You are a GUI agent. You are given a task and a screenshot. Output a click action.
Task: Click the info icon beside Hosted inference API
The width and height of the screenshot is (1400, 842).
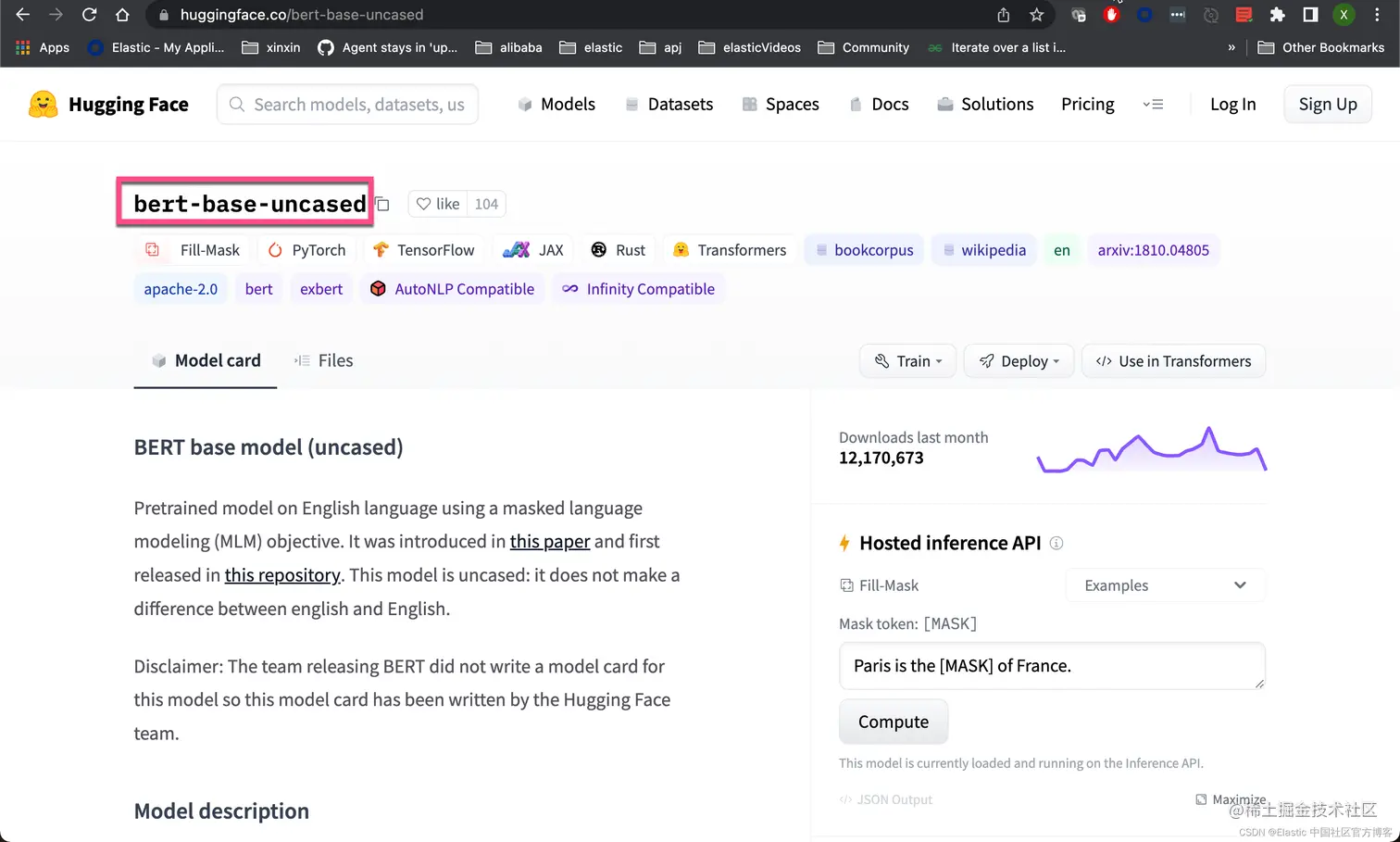tap(1056, 543)
